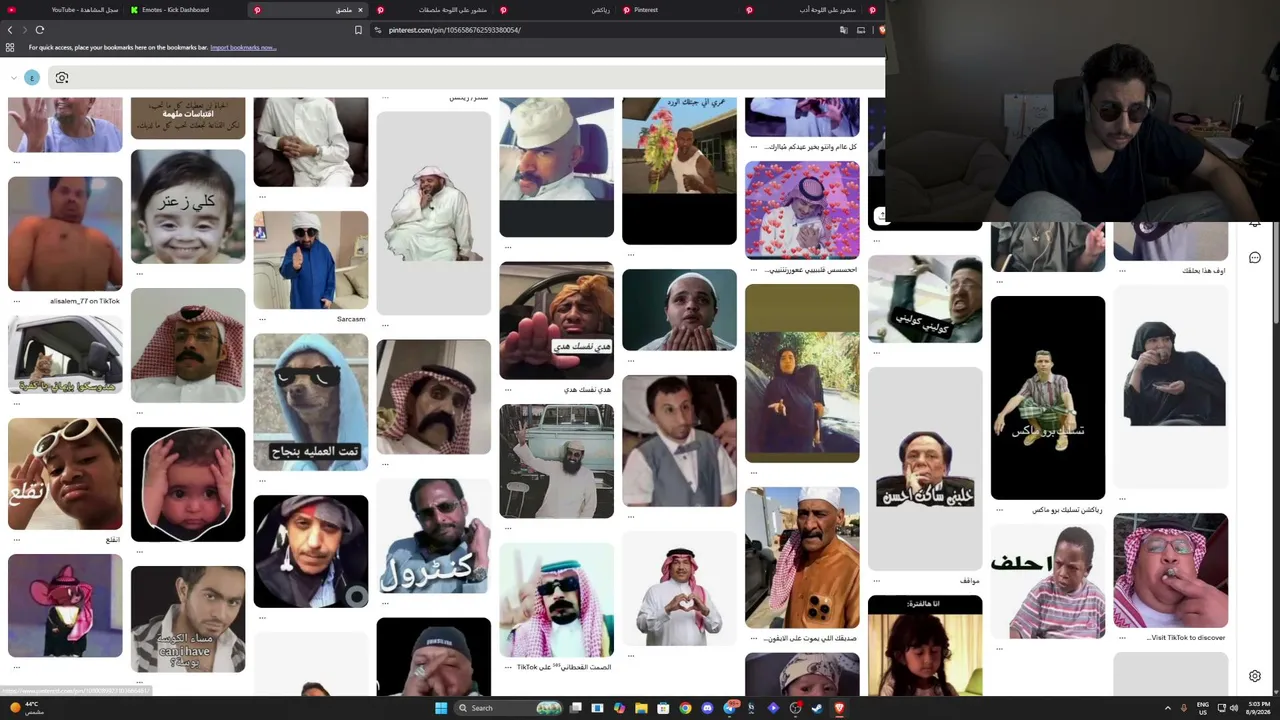Click the translate icon in the address bar
The image size is (1280, 720).
844,30
